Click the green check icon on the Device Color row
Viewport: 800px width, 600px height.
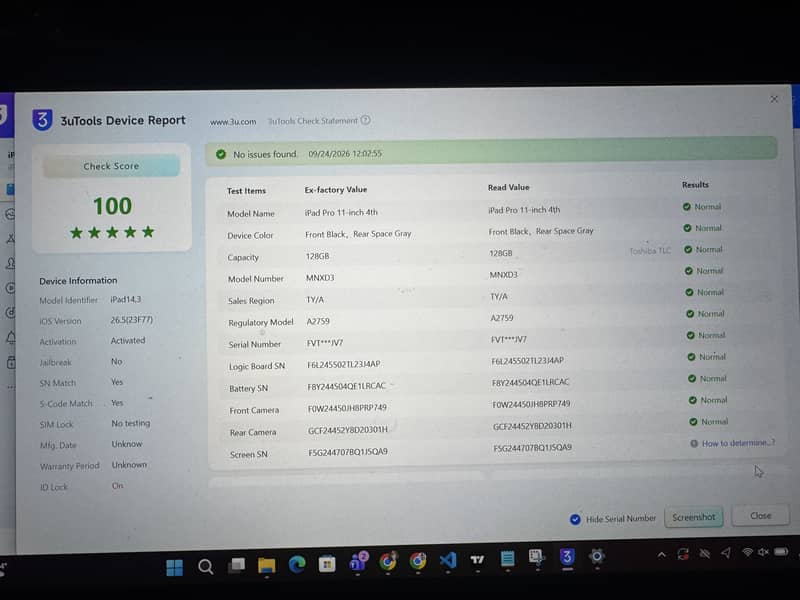tap(687, 228)
